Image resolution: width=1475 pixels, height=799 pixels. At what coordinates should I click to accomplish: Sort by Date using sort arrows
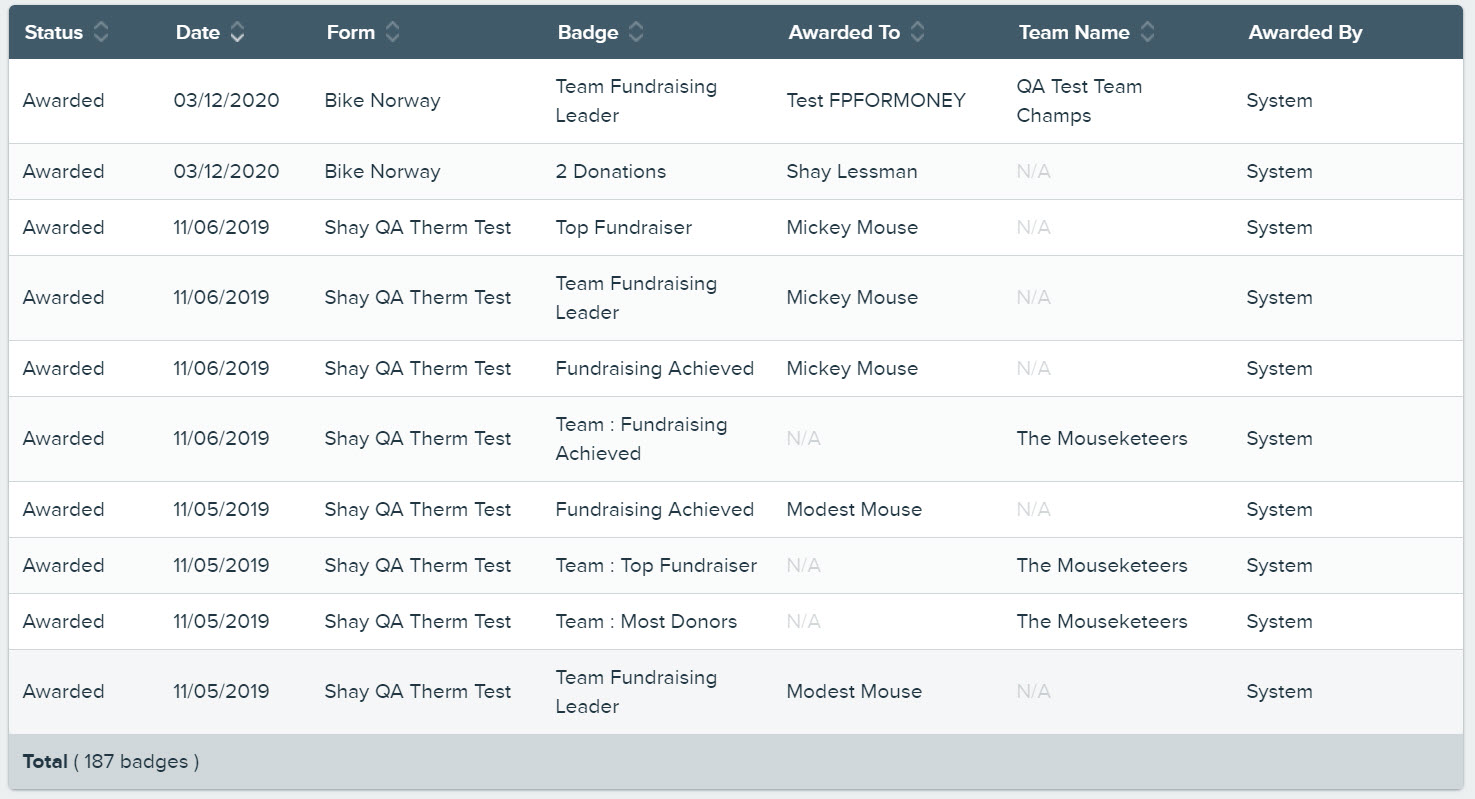[237, 32]
